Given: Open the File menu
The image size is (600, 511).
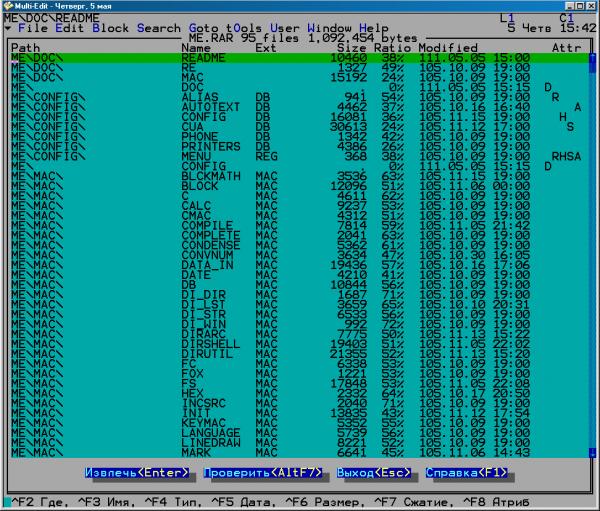Looking at the screenshot, I should (29, 28).
